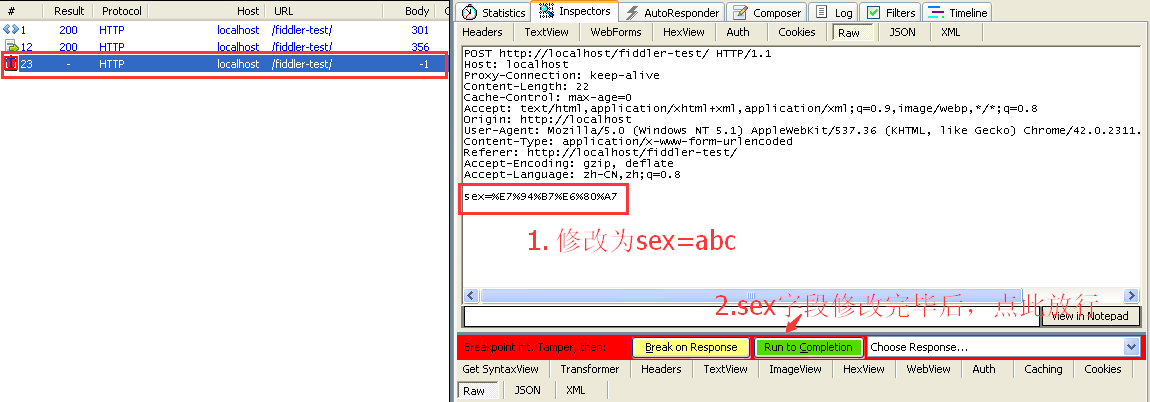Open the Caching response tab
1150x402 pixels.
coord(1043,369)
